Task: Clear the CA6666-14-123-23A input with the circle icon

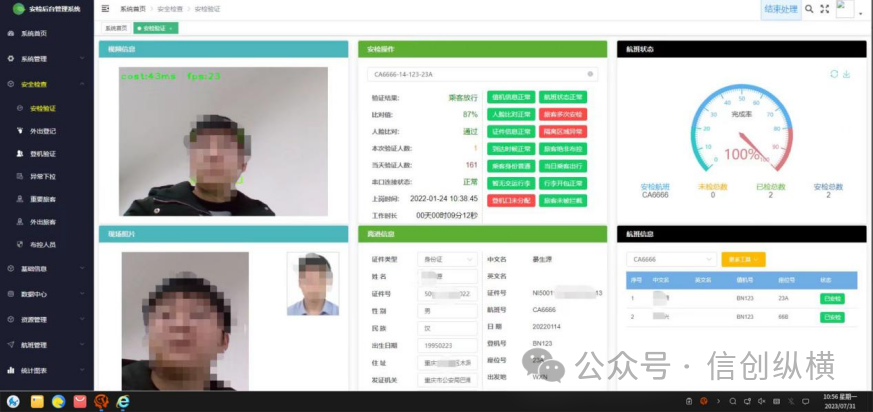Action: (x=590, y=74)
